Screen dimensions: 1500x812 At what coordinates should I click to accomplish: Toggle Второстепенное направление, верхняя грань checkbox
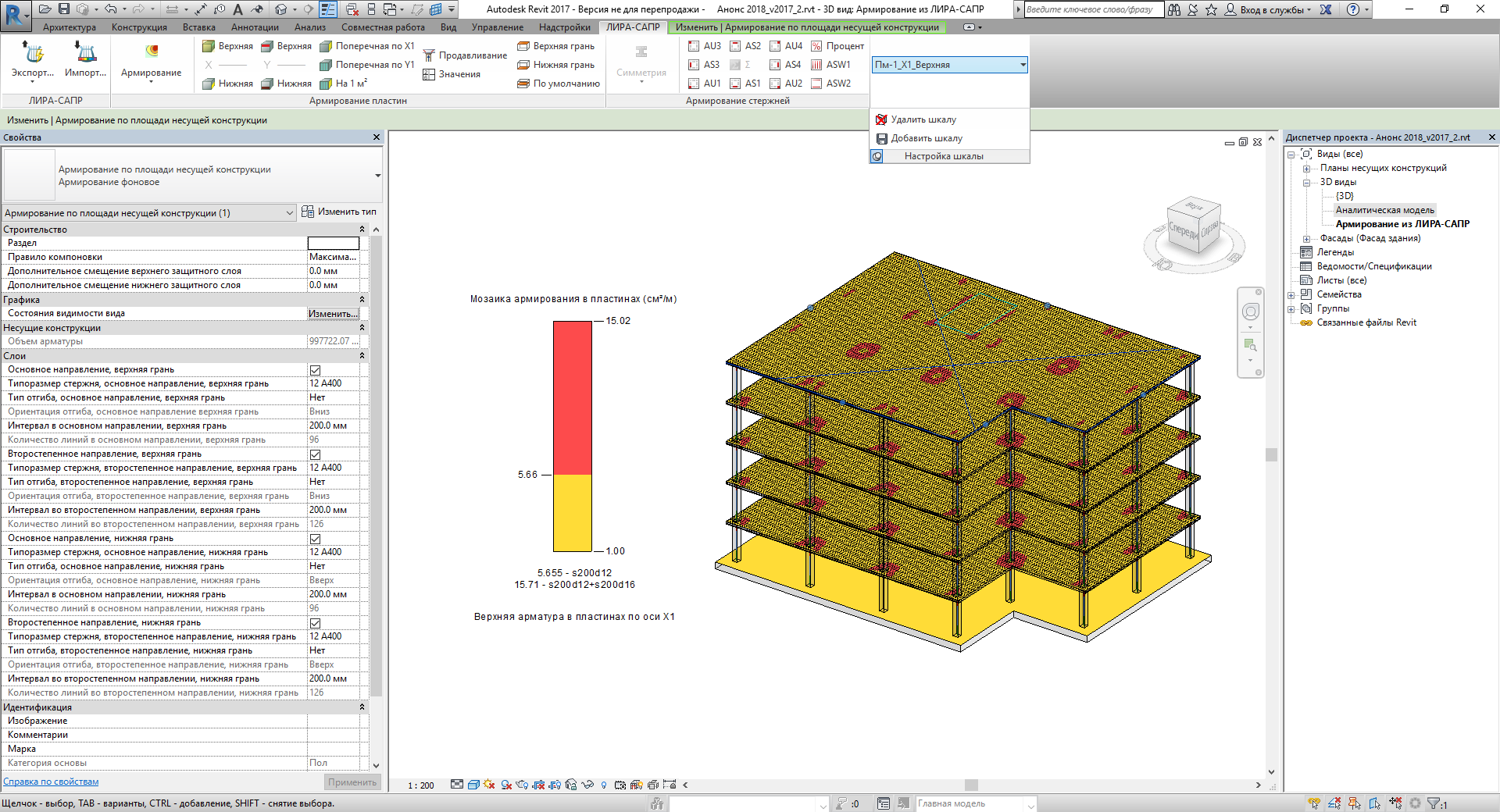[x=315, y=454]
